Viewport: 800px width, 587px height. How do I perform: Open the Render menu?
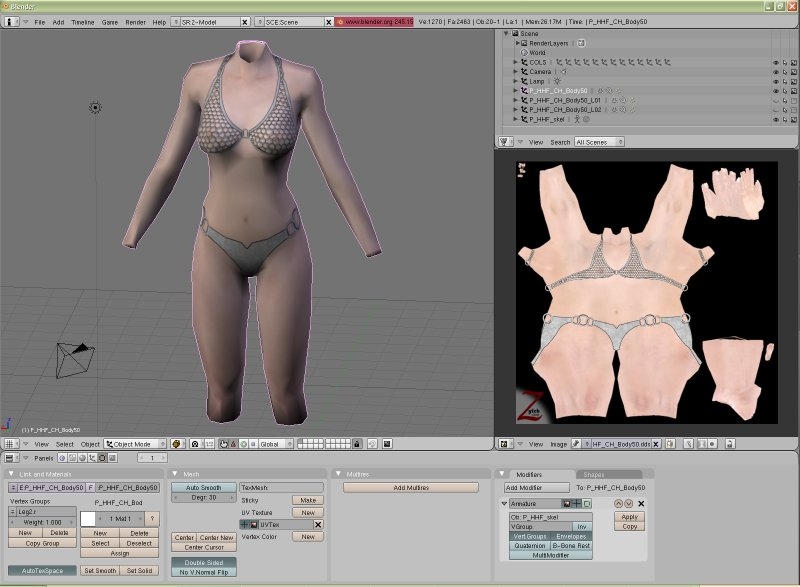pyautogui.click(x=135, y=21)
